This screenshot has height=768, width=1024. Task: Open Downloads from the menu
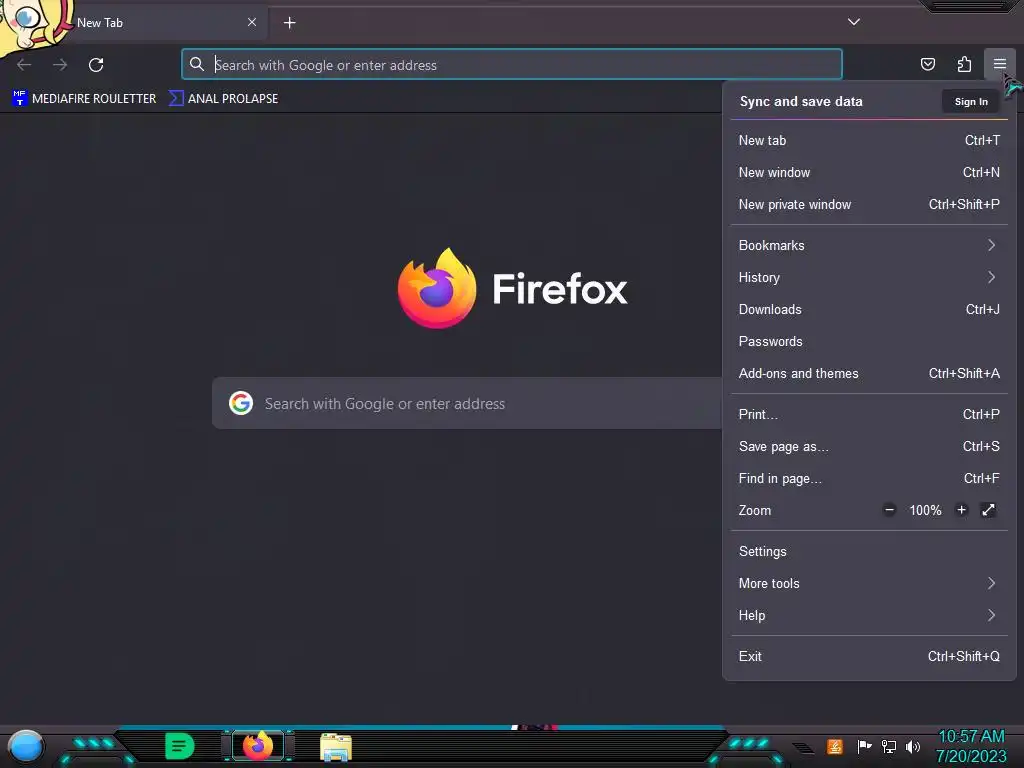[x=869, y=310]
